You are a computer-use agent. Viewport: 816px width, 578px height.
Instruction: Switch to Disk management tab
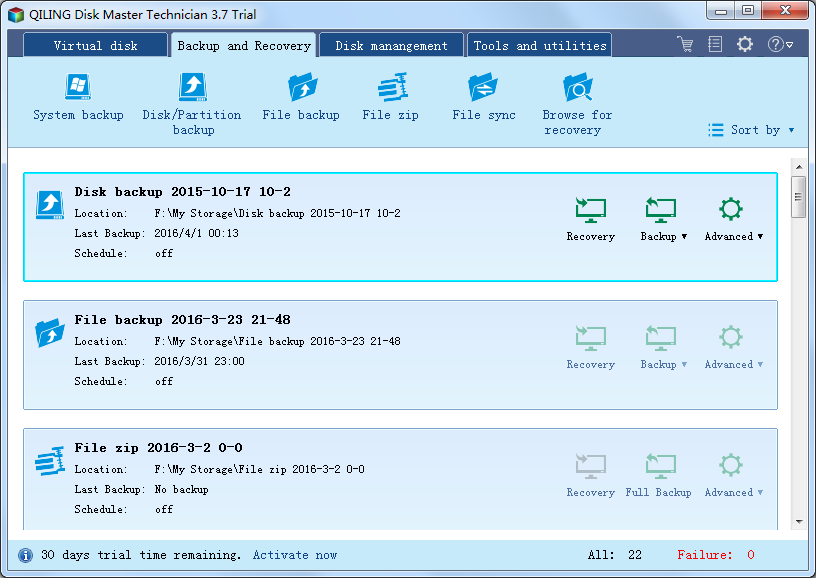(391, 46)
